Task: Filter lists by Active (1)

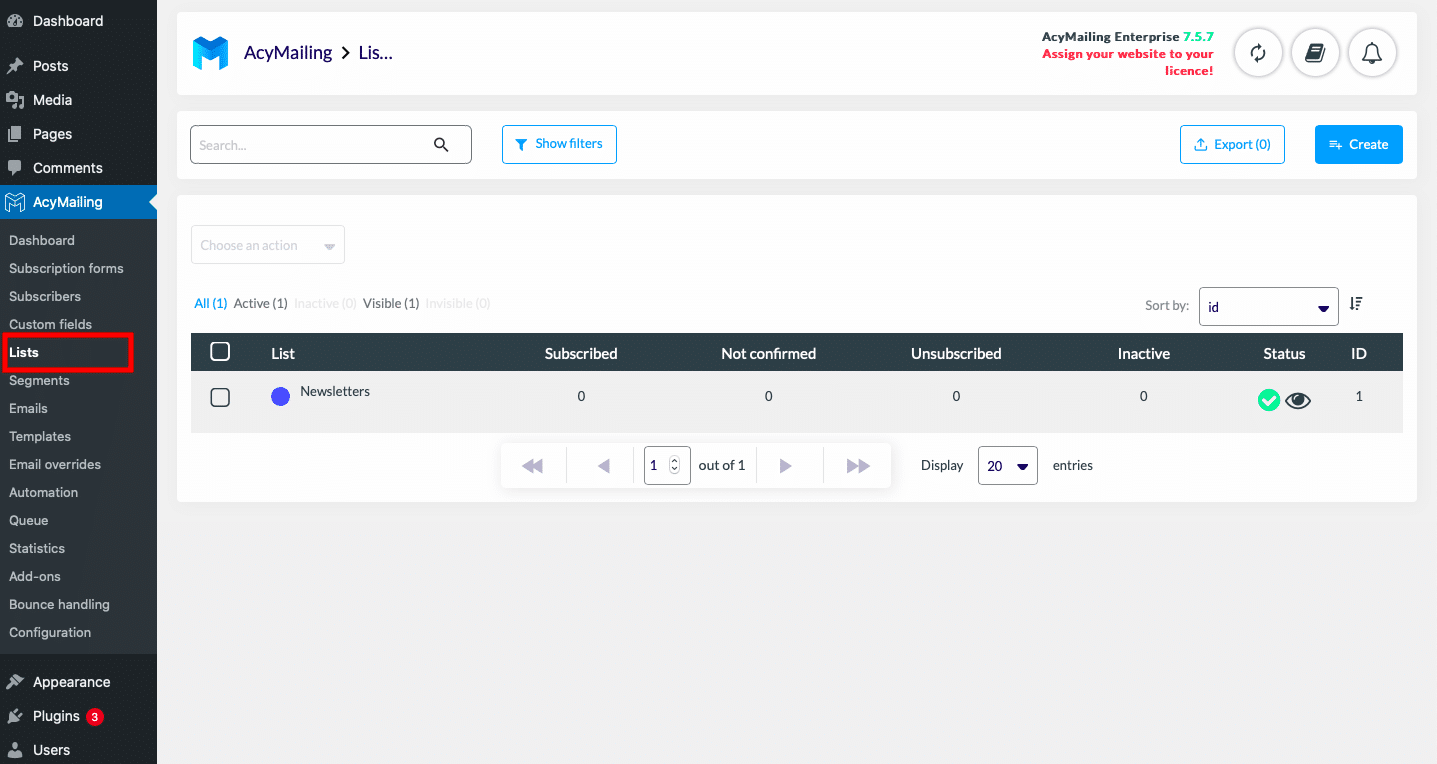Action: 260,303
